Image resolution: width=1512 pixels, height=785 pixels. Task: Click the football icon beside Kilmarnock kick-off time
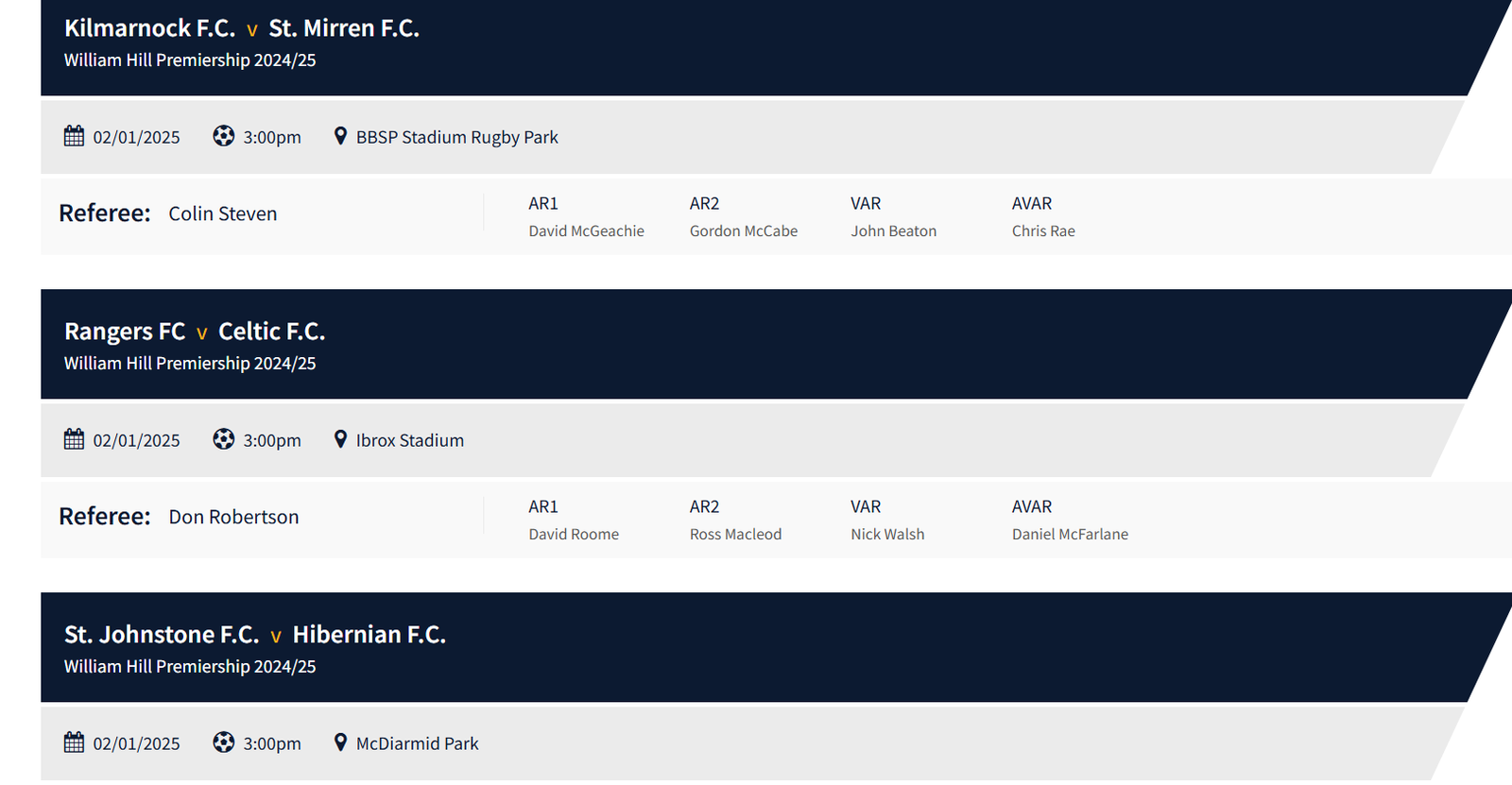point(223,136)
